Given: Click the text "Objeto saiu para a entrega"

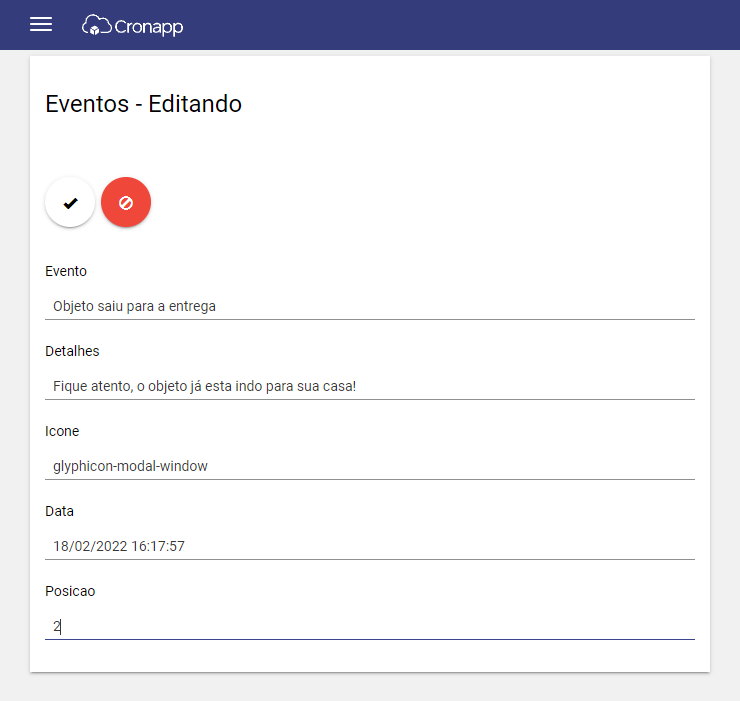Looking at the screenshot, I should tap(135, 306).
